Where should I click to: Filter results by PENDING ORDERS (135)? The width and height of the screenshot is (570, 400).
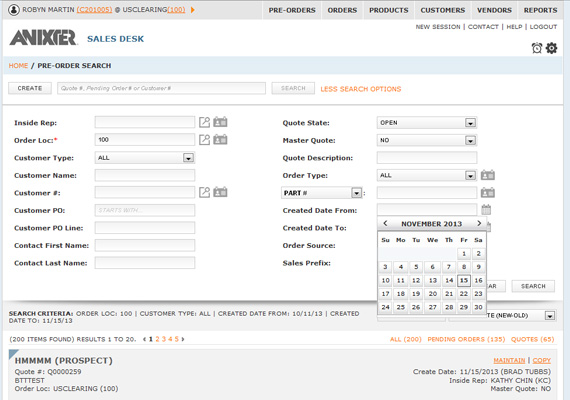click(x=466, y=339)
